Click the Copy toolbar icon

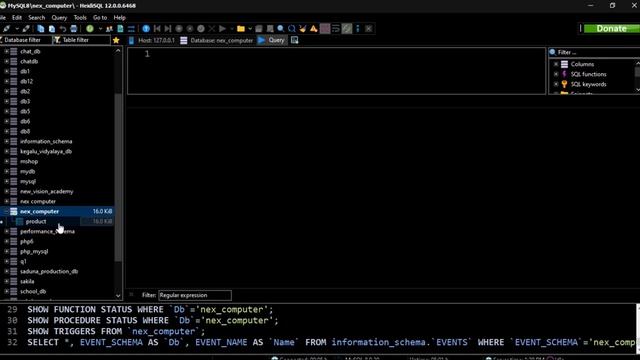coord(41,29)
